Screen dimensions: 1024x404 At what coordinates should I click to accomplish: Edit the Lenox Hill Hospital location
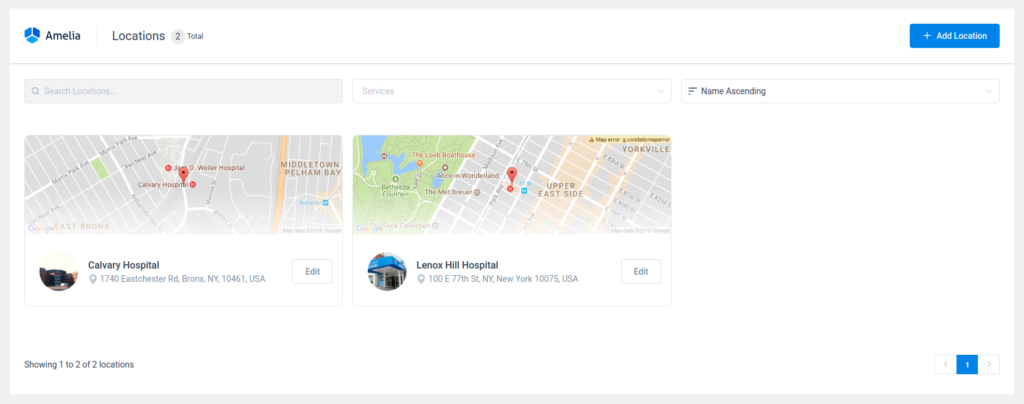[x=641, y=272]
